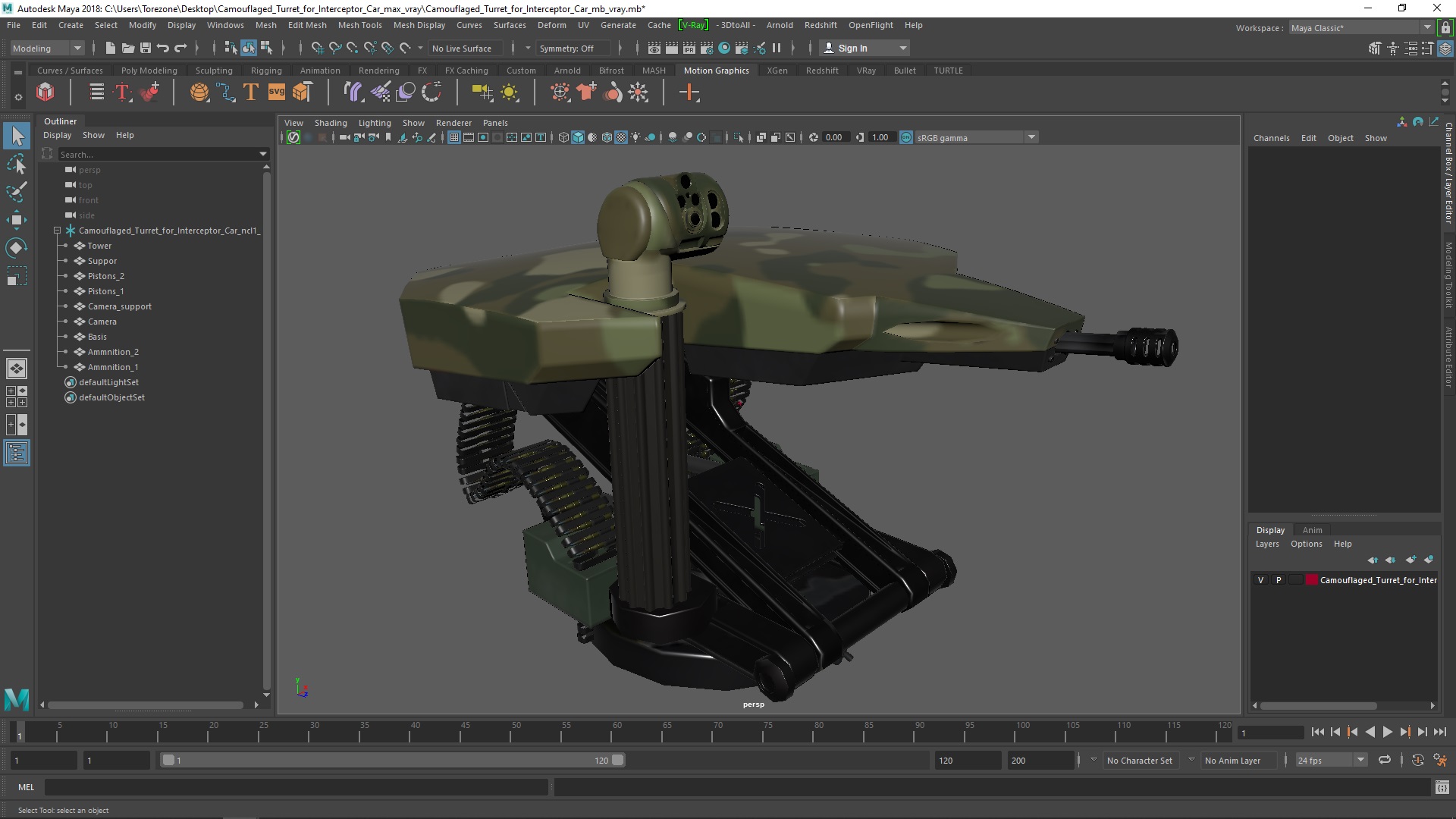Screen dimensions: 1456x819
Task: Click frame 60 on the time slider
Action: tap(615, 732)
